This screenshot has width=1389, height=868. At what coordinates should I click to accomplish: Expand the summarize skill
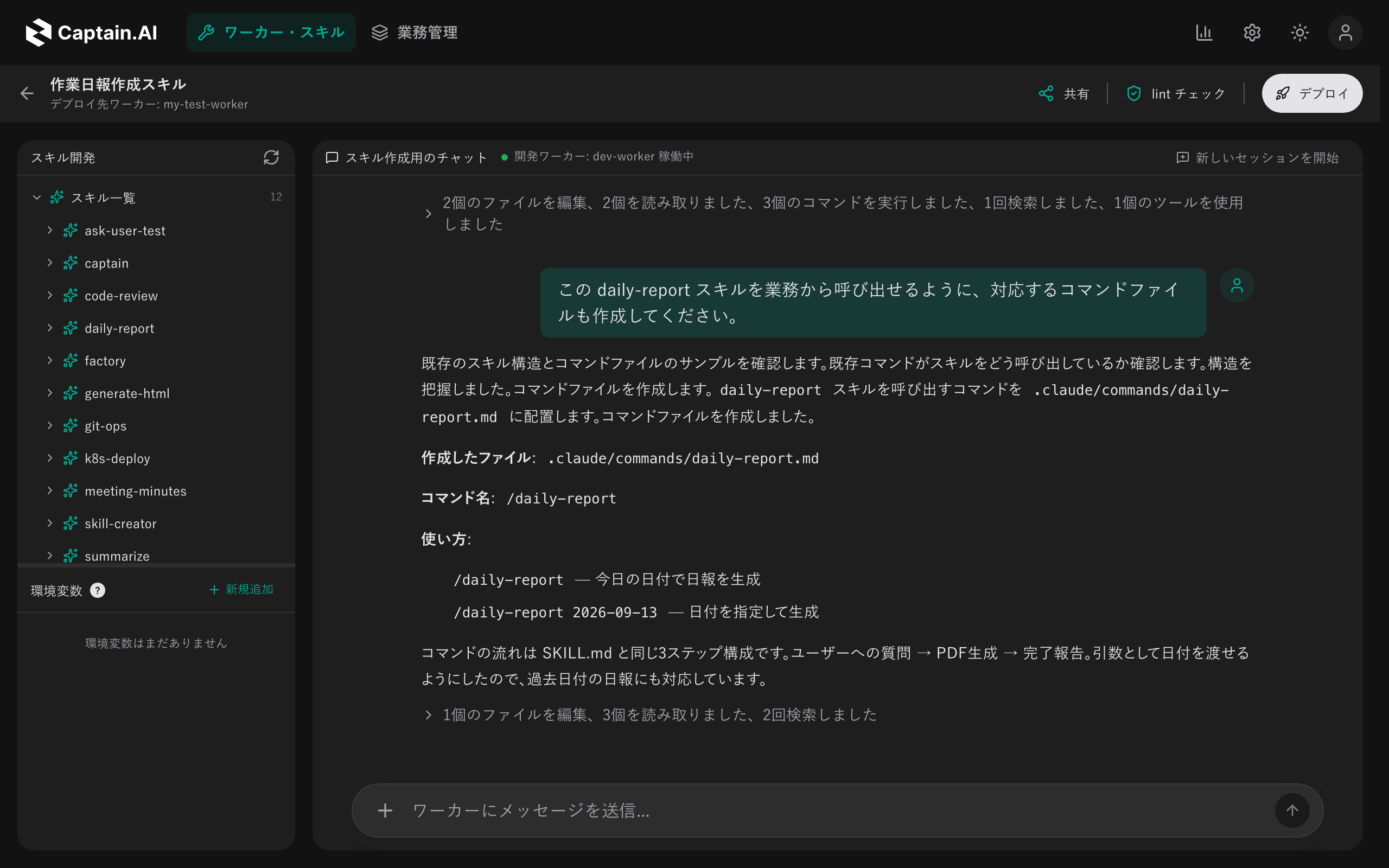coord(50,556)
